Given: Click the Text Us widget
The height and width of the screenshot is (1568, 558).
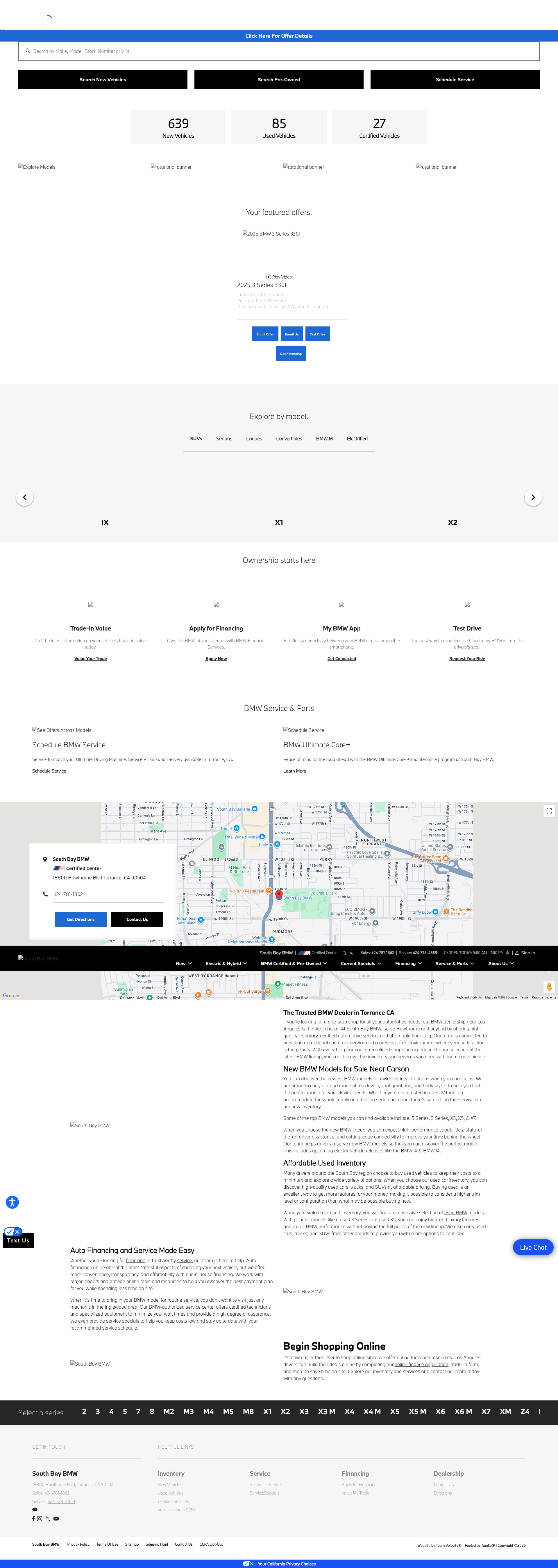Looking at the screenshot, I should coord(18,1240).
